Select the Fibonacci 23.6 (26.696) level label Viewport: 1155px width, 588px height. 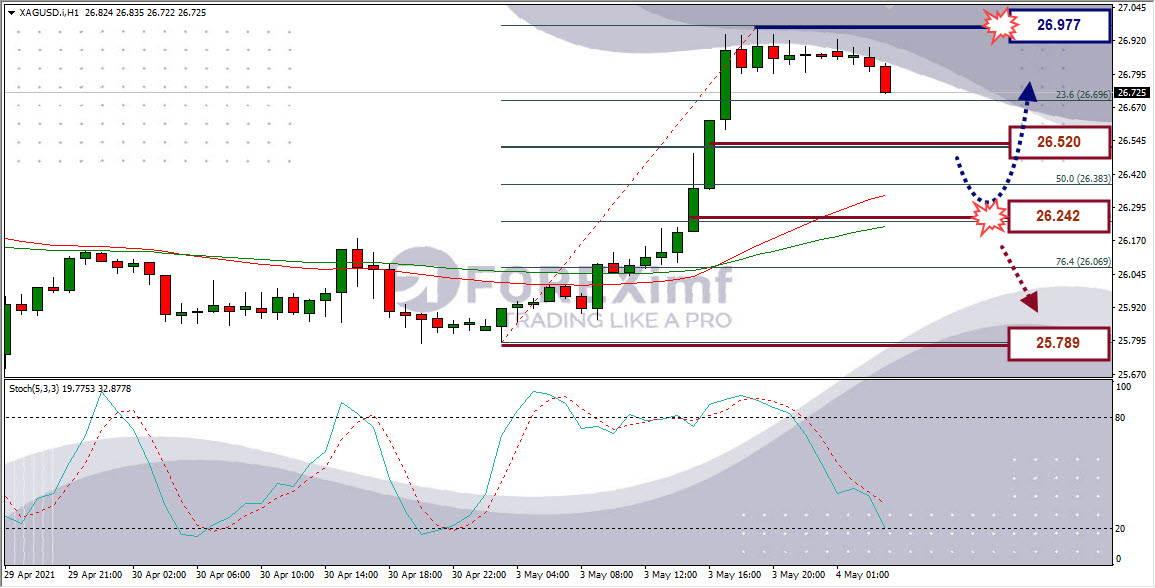tap(1083, 95)
